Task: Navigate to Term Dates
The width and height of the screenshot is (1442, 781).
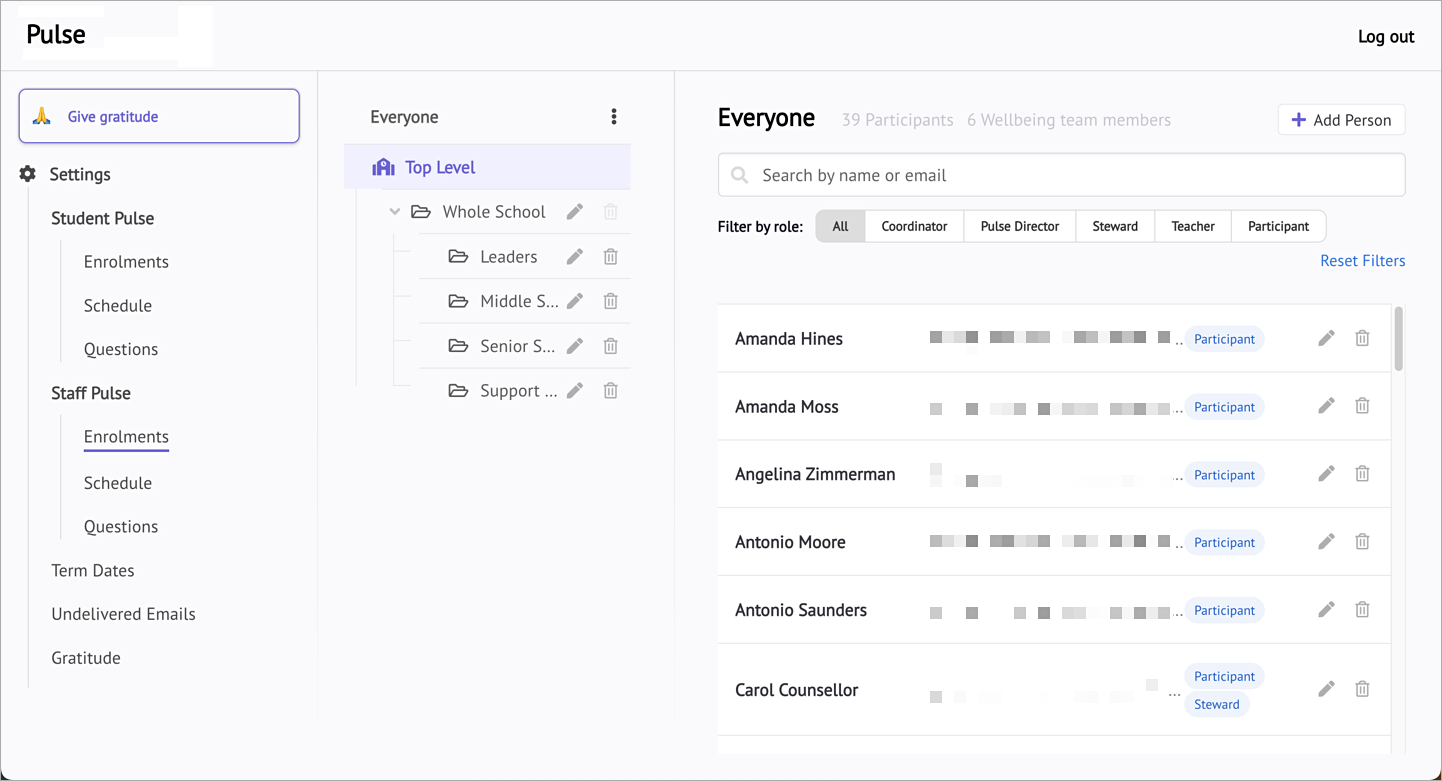Action: pyautogui.click(x=92, y=570)
